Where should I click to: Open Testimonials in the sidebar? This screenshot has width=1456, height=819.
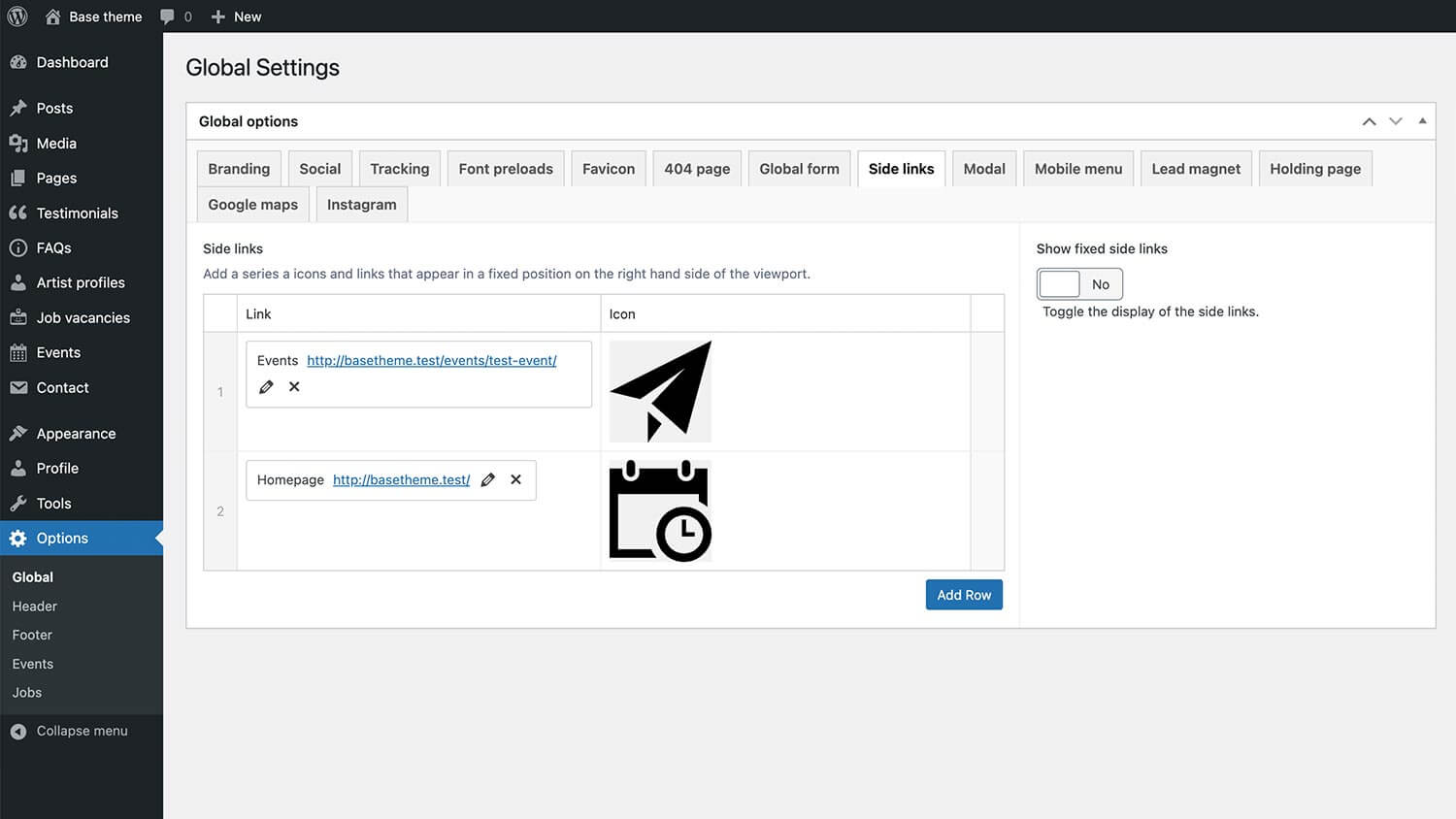click(77, 213)
